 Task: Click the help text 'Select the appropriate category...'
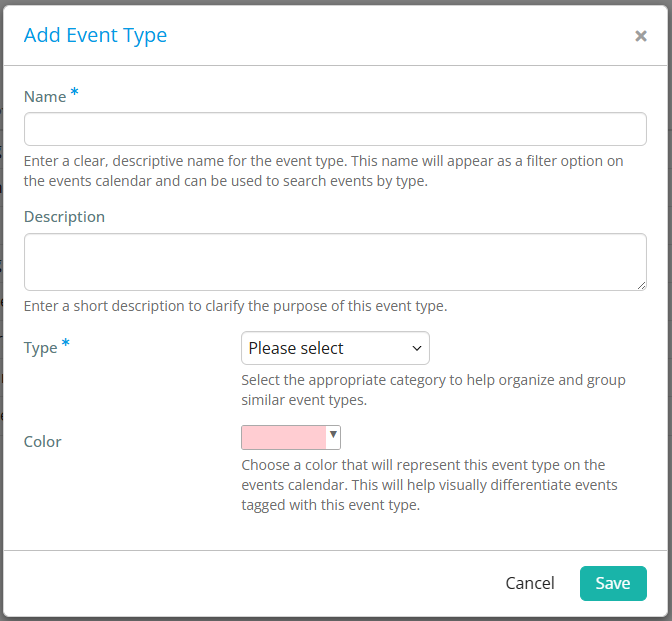tap(433, 390)
